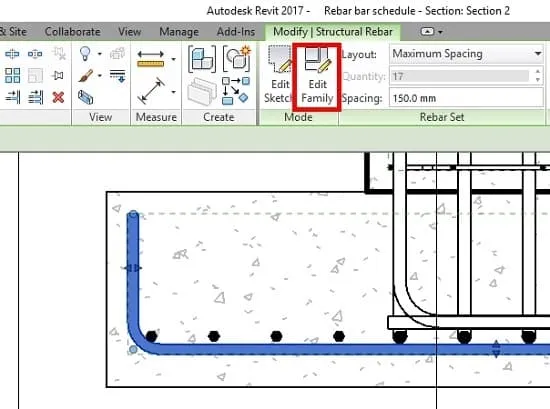This screenshot has width=550, height=409.
Task: Click the Pin element icon
Action: pyautogui.click(x=58, y=75)
